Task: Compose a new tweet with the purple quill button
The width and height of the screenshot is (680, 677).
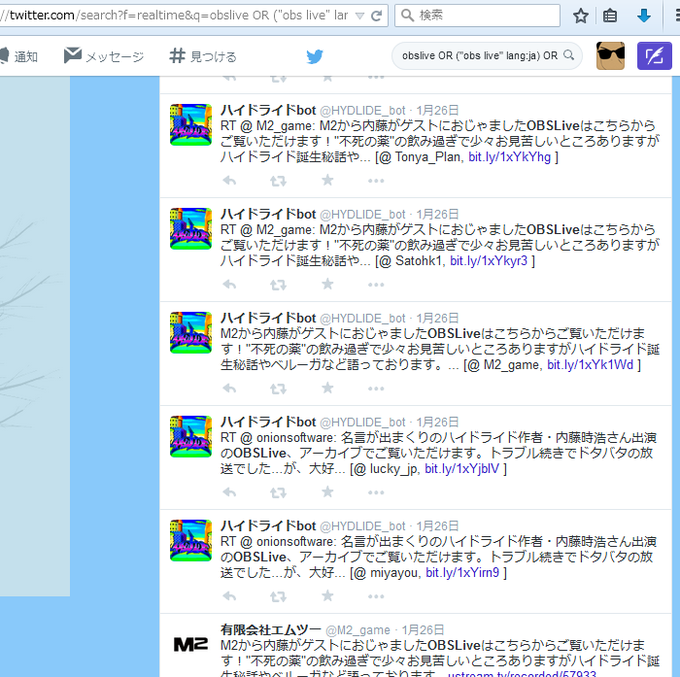Action: 654,56
